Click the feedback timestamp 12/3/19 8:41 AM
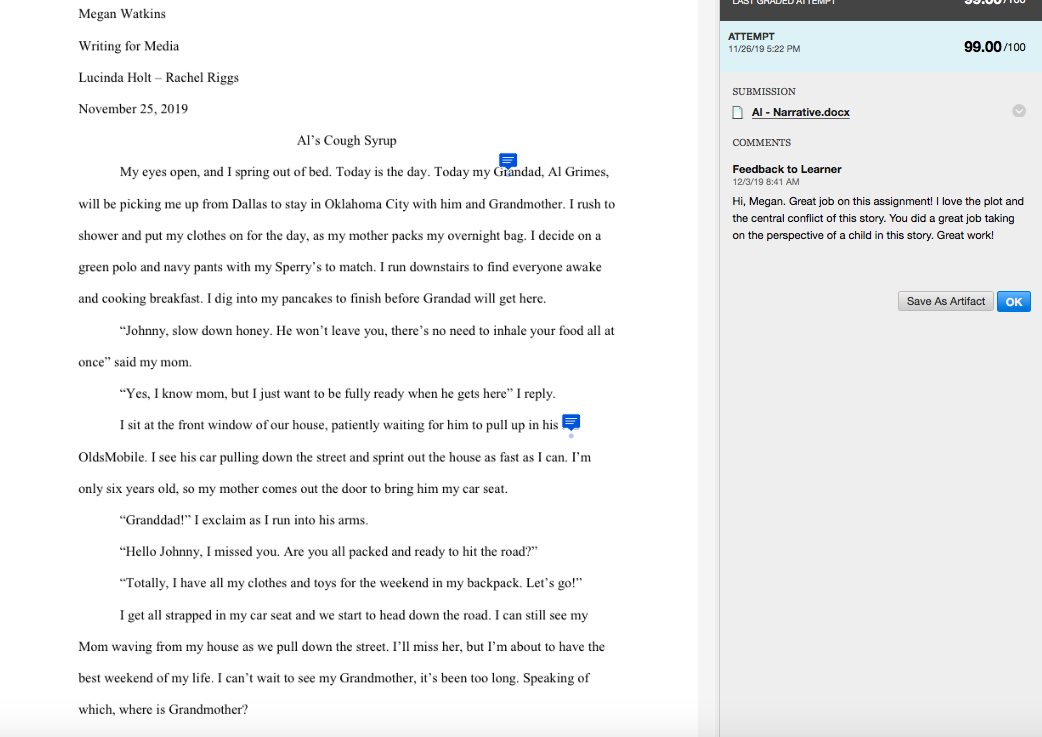Image resolution: width=1042 pixels, height=737 pixels. coord(765,182)
